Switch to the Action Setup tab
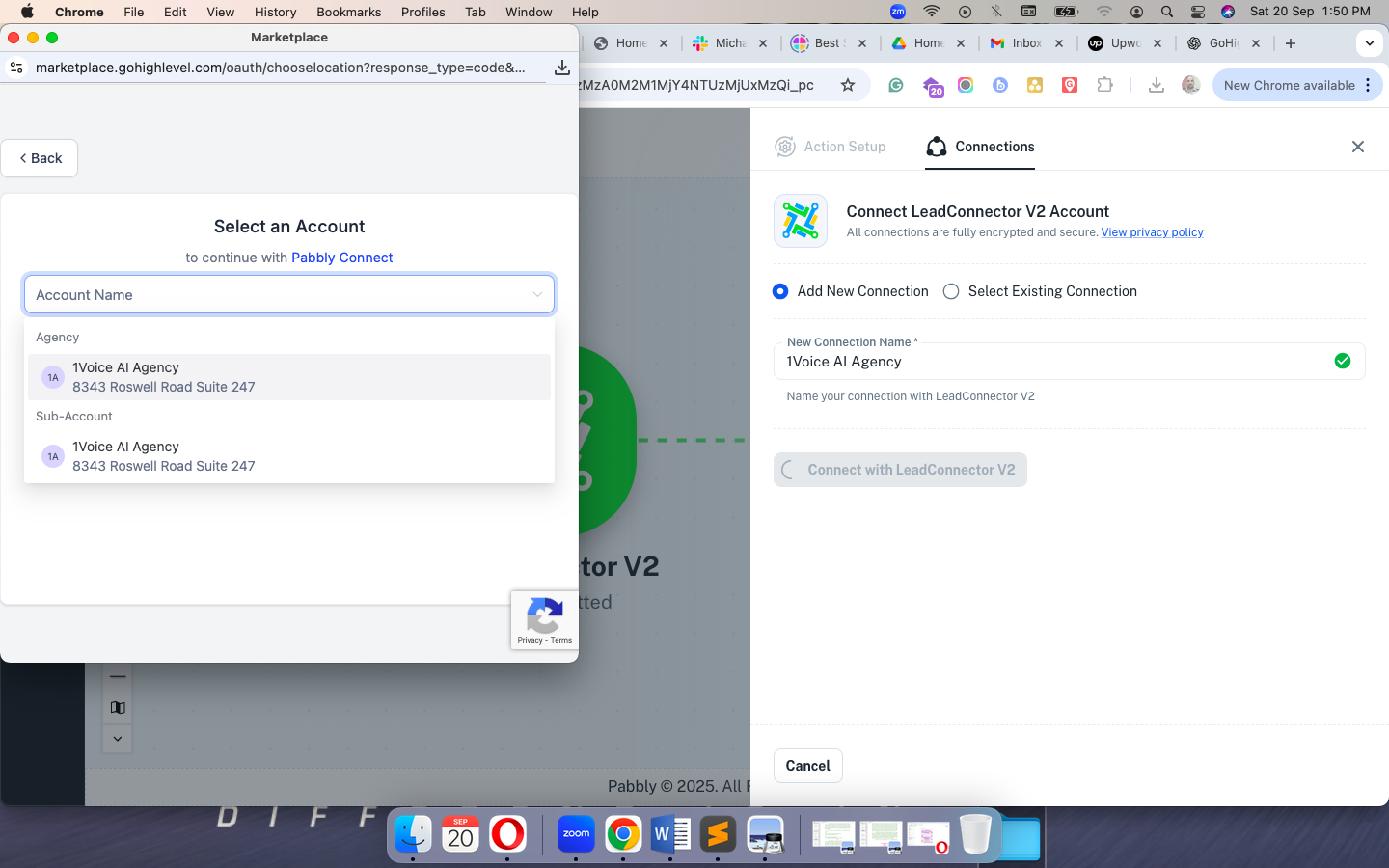The height and width of the screenshot is (868, 1389). point(831,147)
